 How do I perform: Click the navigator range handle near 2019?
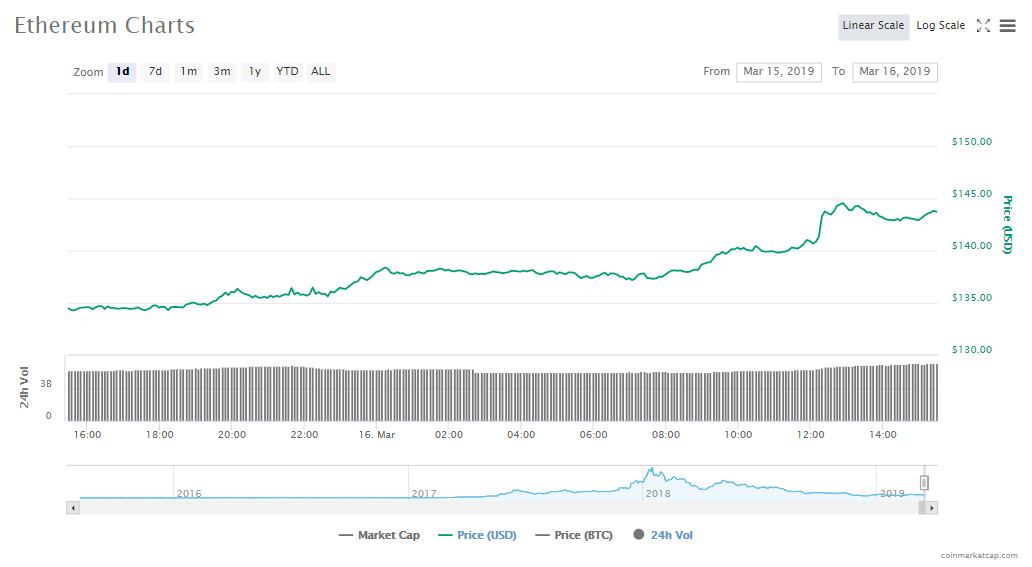pos(924,483)
